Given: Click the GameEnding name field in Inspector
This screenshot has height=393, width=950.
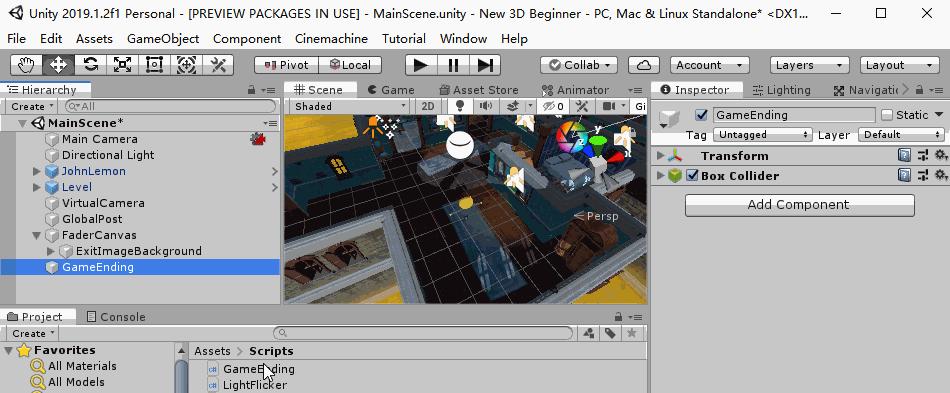Looking at the screenshot, I should (x=794, y=114).
